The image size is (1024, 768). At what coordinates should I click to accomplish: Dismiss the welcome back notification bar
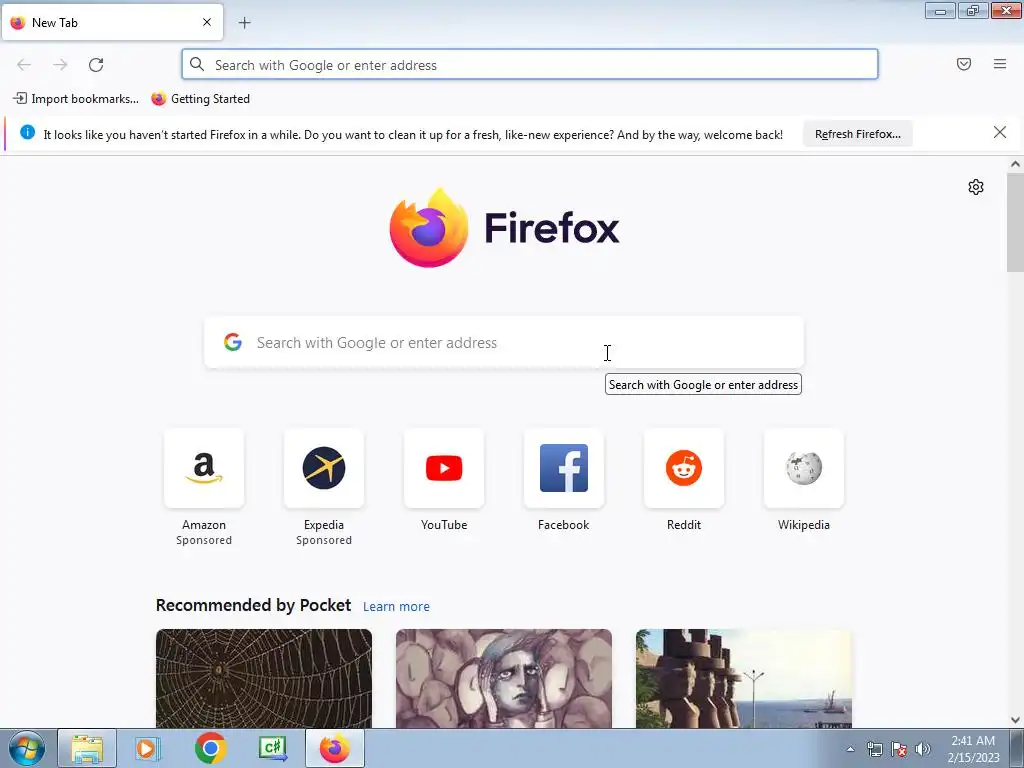tap(1000, 133)
